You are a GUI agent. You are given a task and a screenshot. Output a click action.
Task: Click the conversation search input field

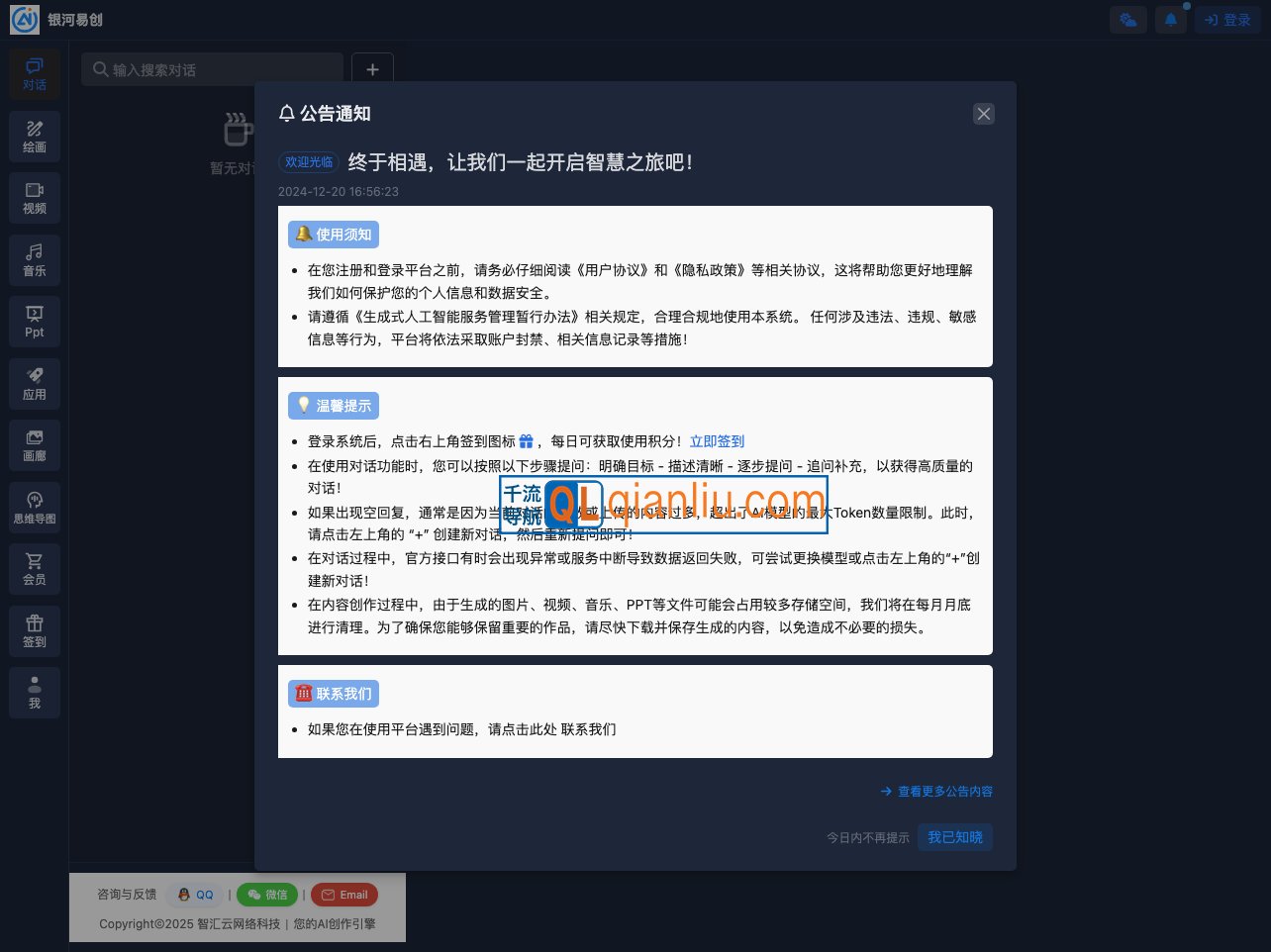pyautogui.click(x=212, y=69)
